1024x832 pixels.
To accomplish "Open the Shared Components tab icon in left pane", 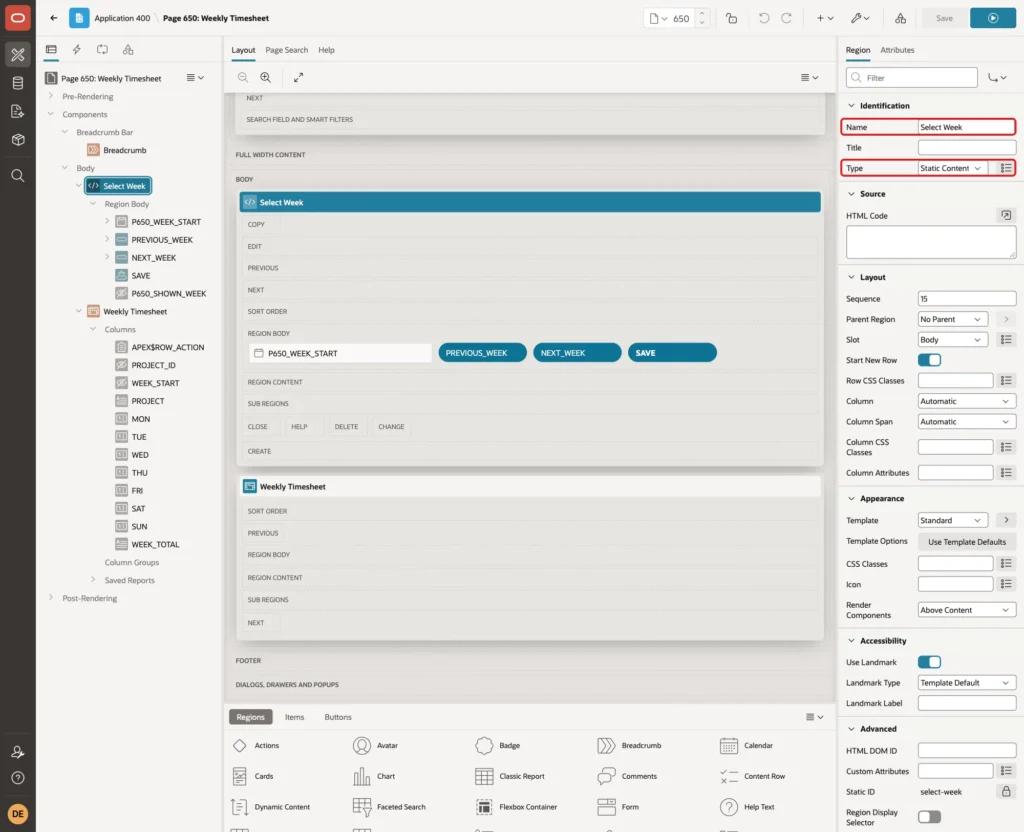I will pyautogui.click(x=128, y=50).
